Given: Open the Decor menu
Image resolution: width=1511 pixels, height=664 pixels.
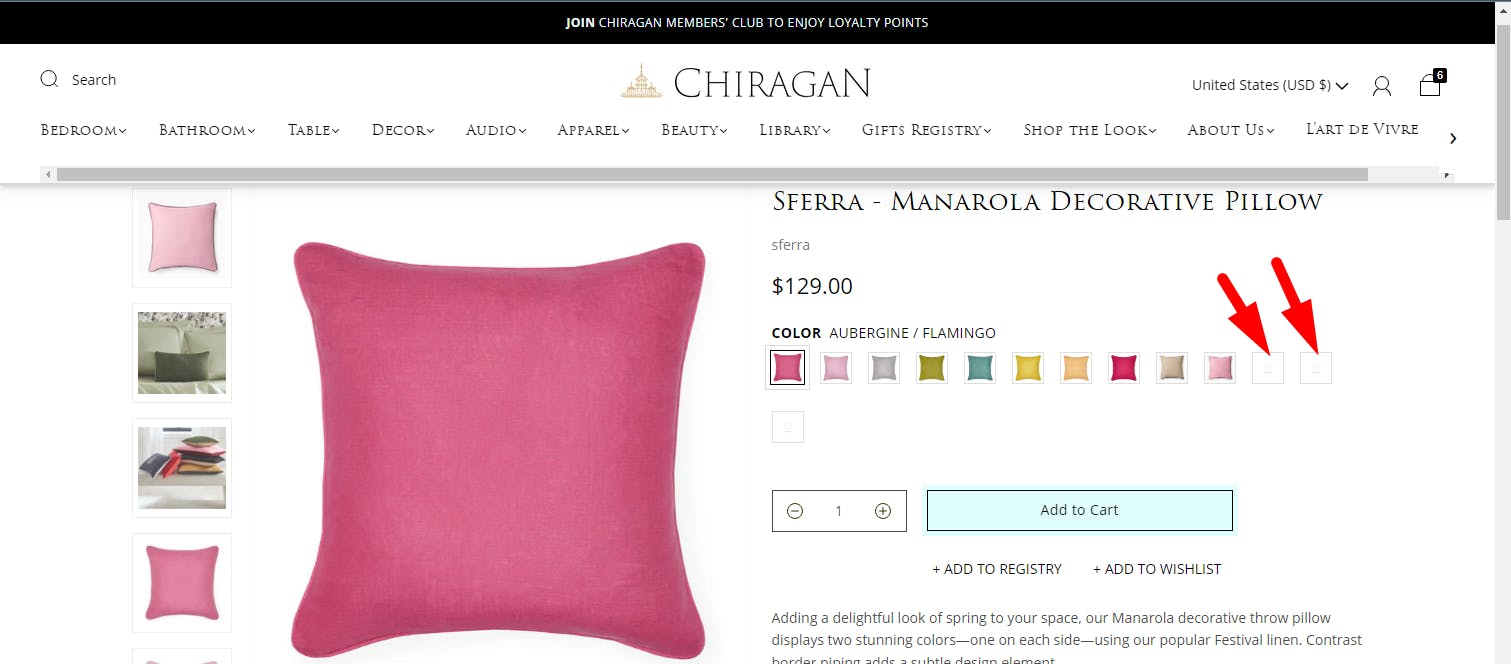Looking at the screenshot, I should coord(403,130).
